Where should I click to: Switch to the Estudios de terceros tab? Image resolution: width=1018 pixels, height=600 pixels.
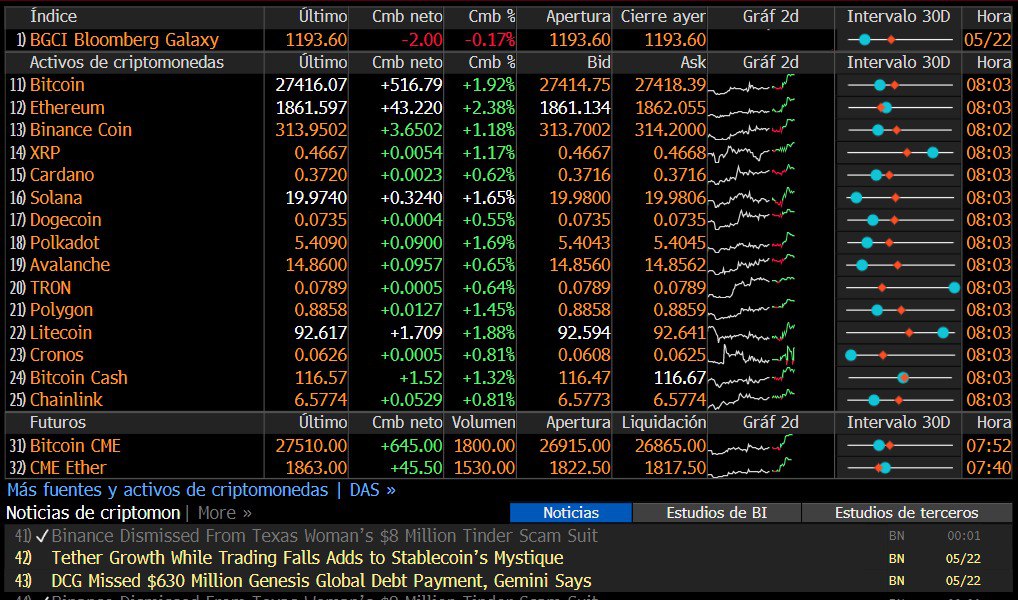906,513
